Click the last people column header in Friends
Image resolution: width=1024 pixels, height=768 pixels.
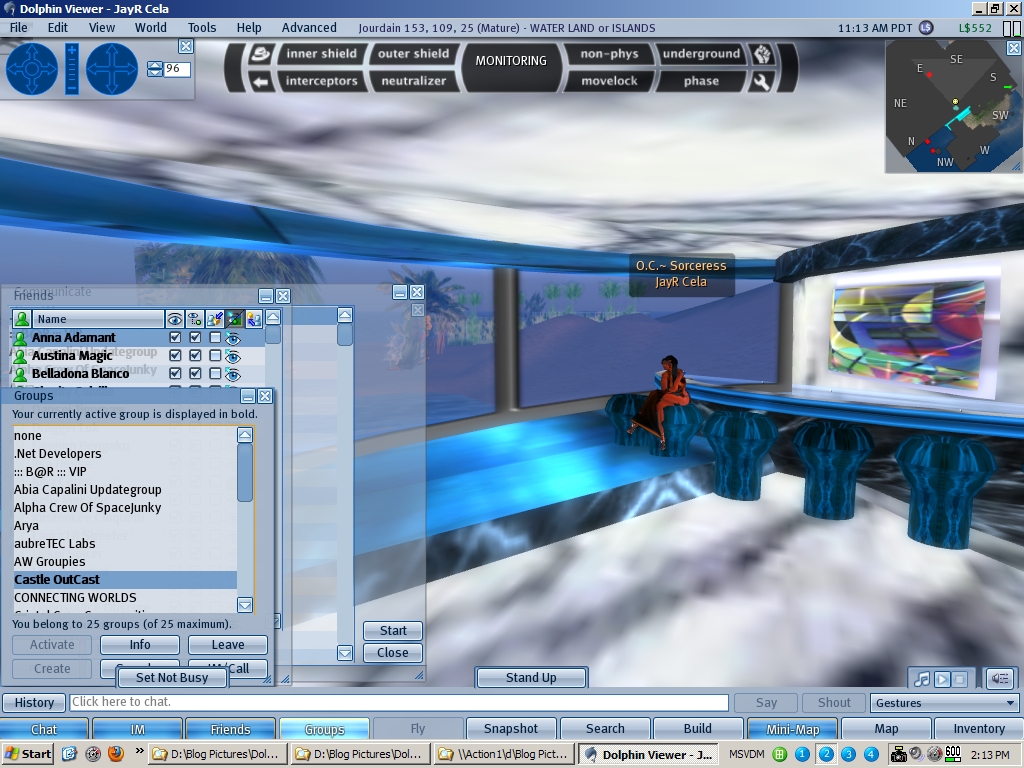(x=253, y=319)
